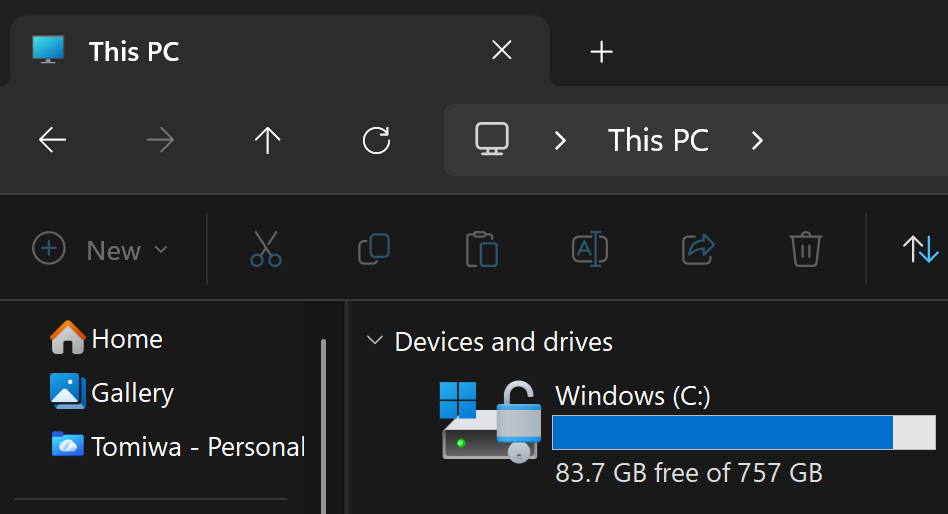Collapse the Devices and drives group
The image size is (948, 514).
tap(375, 340)
